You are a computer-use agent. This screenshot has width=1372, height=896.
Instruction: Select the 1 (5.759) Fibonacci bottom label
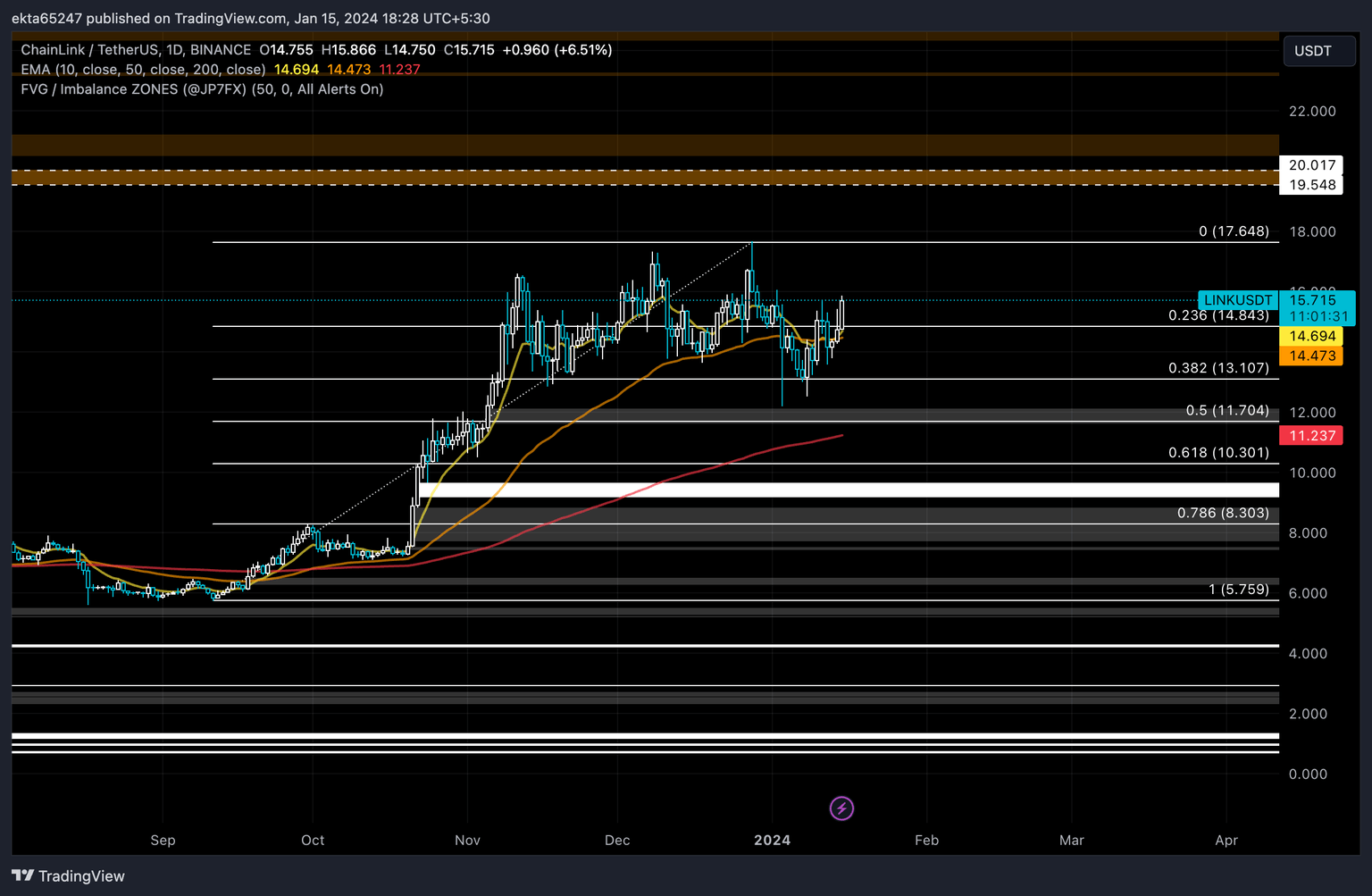tap(1238, 590)
